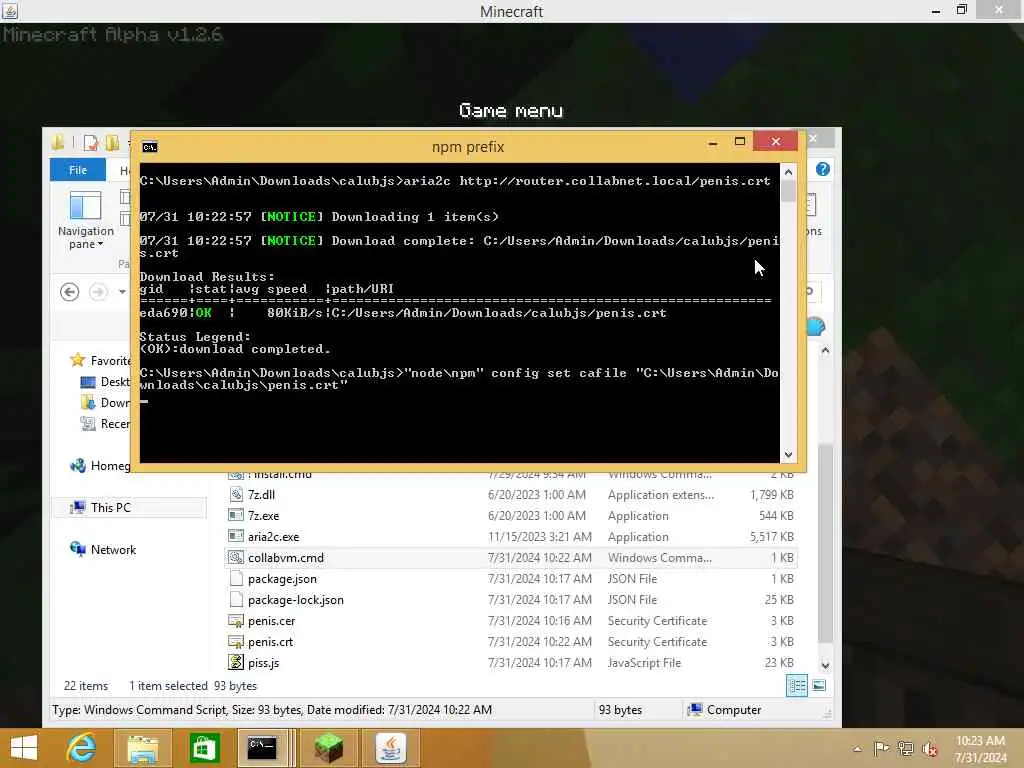Image resolution: width=1024 pixels, height=768 pixels.
Task: Click the folder icon in Explorer's title bar
Action: click(x=58, y=142)
